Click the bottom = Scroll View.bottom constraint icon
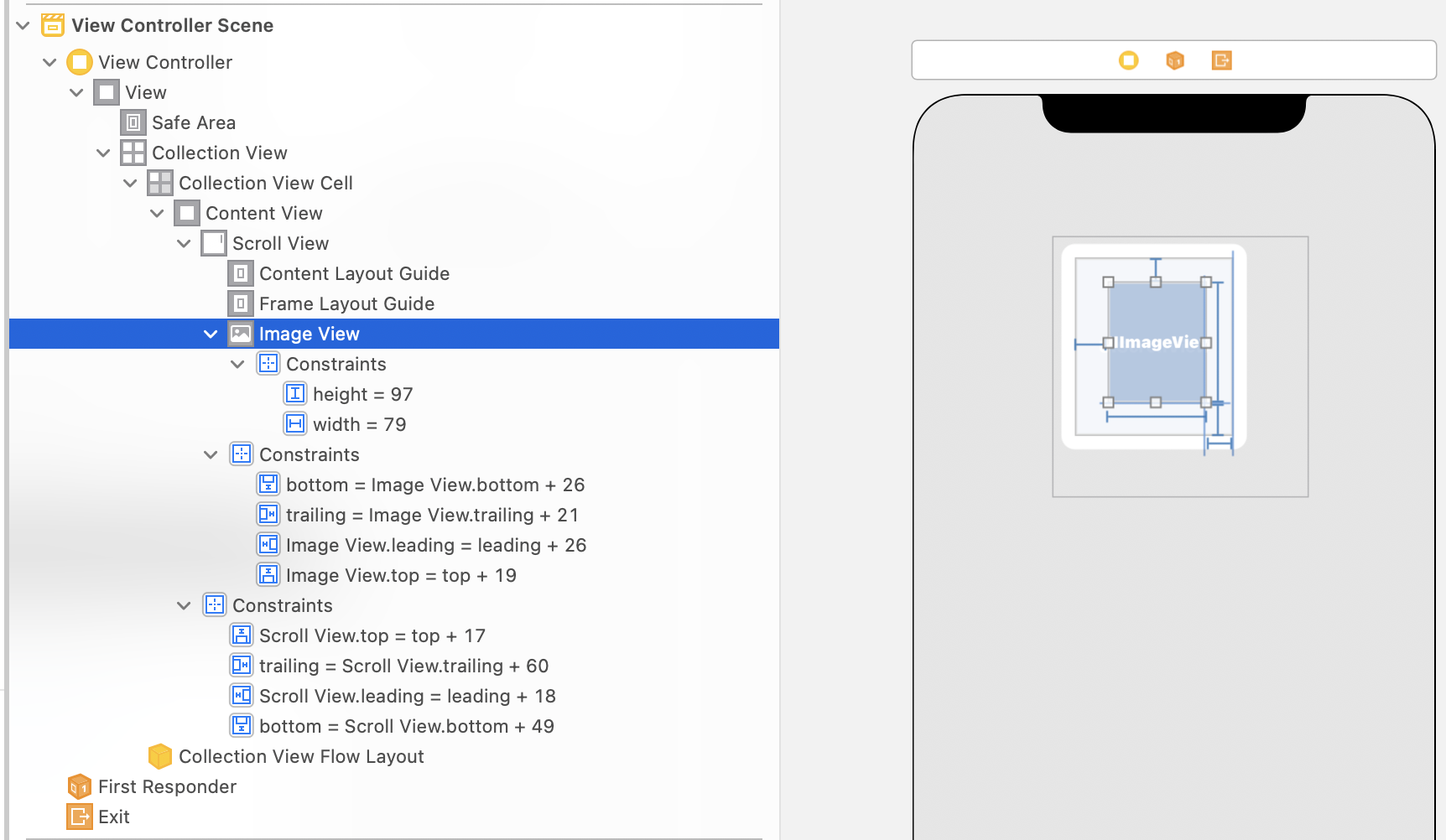The image size is (1446, 840). click(242, 726)
